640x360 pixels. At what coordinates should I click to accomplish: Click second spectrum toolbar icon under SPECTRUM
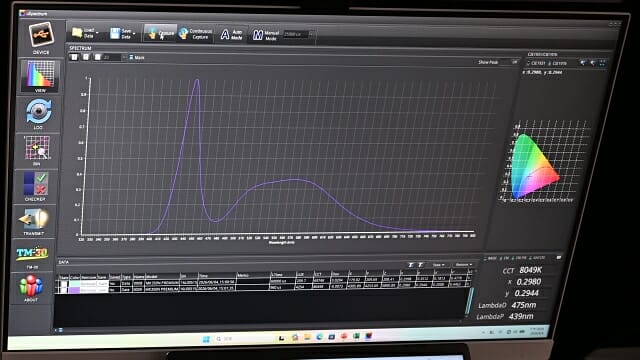coord(86,57)
